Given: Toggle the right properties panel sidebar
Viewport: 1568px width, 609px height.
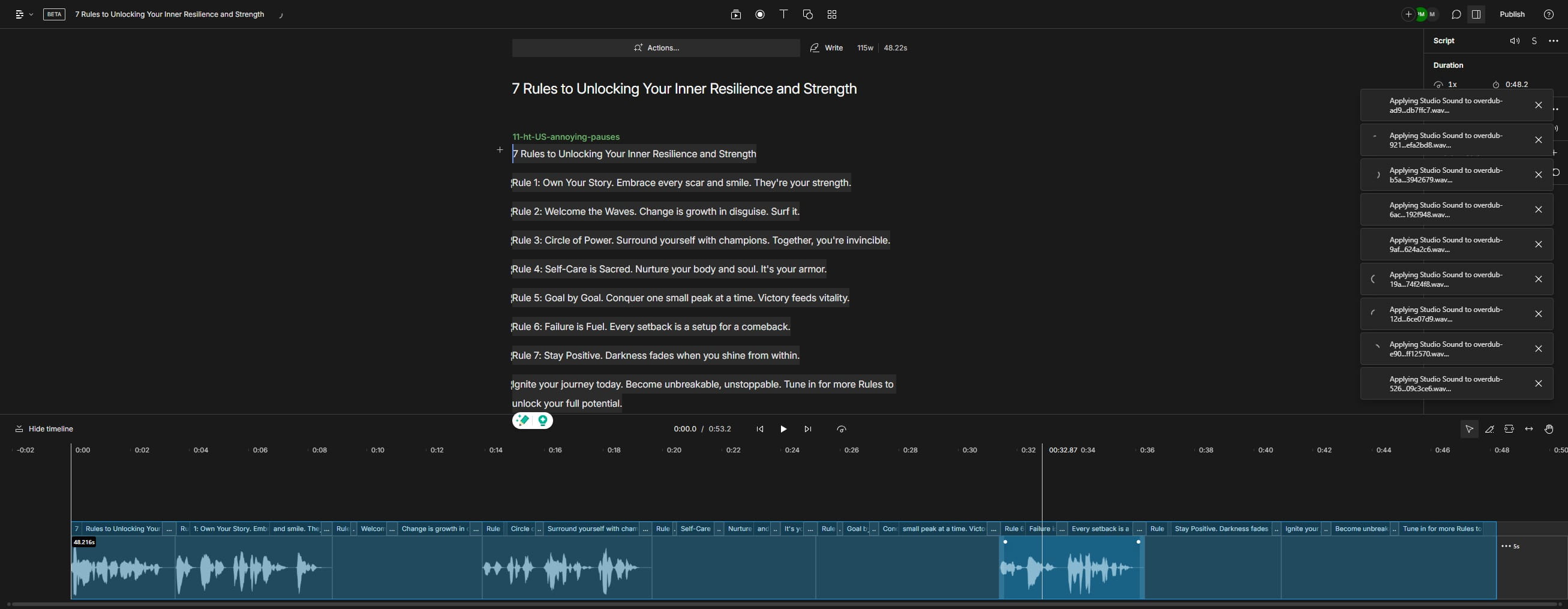Looking at the screenshot, I should tap(1476, 14).
